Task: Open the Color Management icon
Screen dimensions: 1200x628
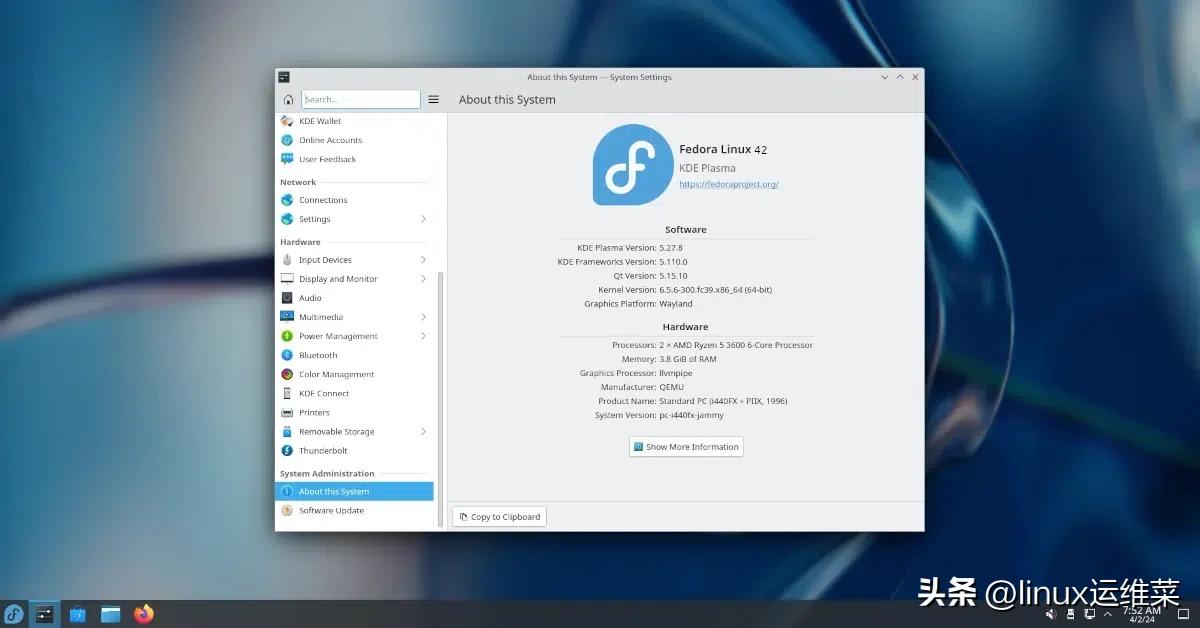Action: tap(287, 375)
